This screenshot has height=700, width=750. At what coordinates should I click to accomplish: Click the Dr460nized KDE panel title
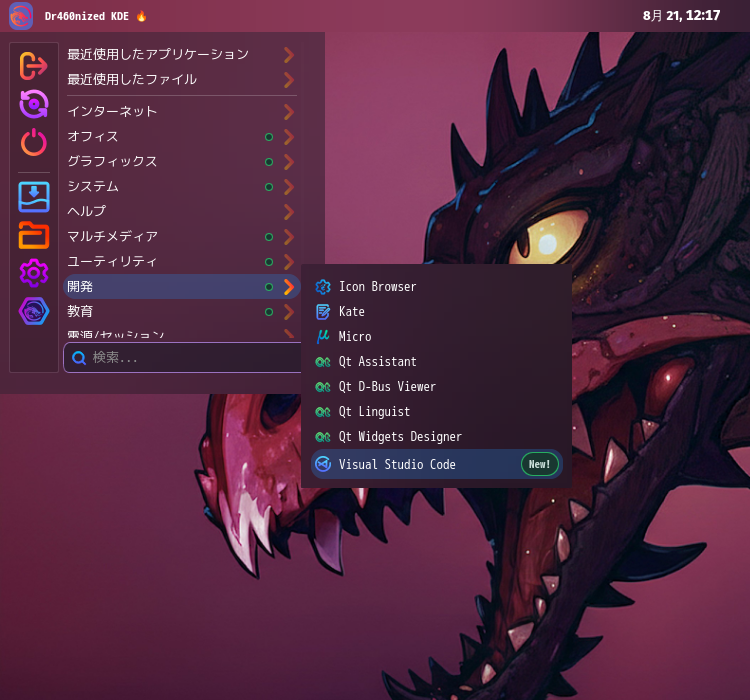pos(87,16)
